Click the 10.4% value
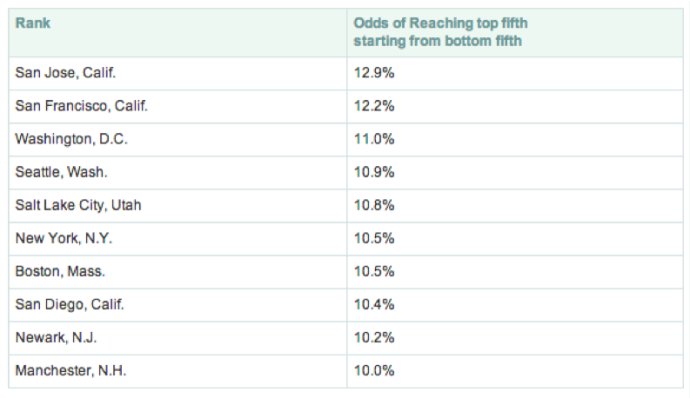Screen dimensions: 690x398 pos(374,304)
